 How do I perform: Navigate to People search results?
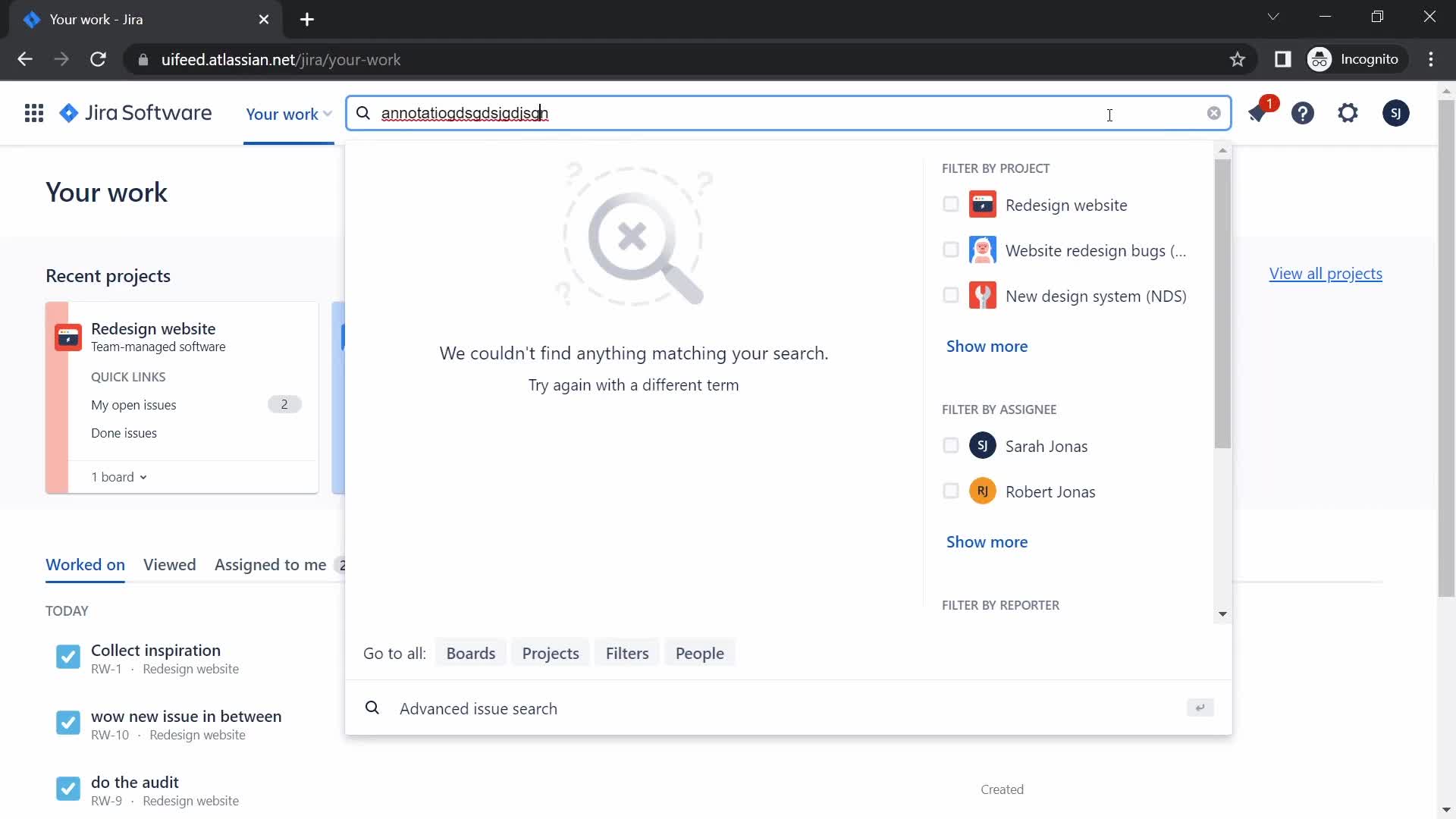click(x=699, y=653)
